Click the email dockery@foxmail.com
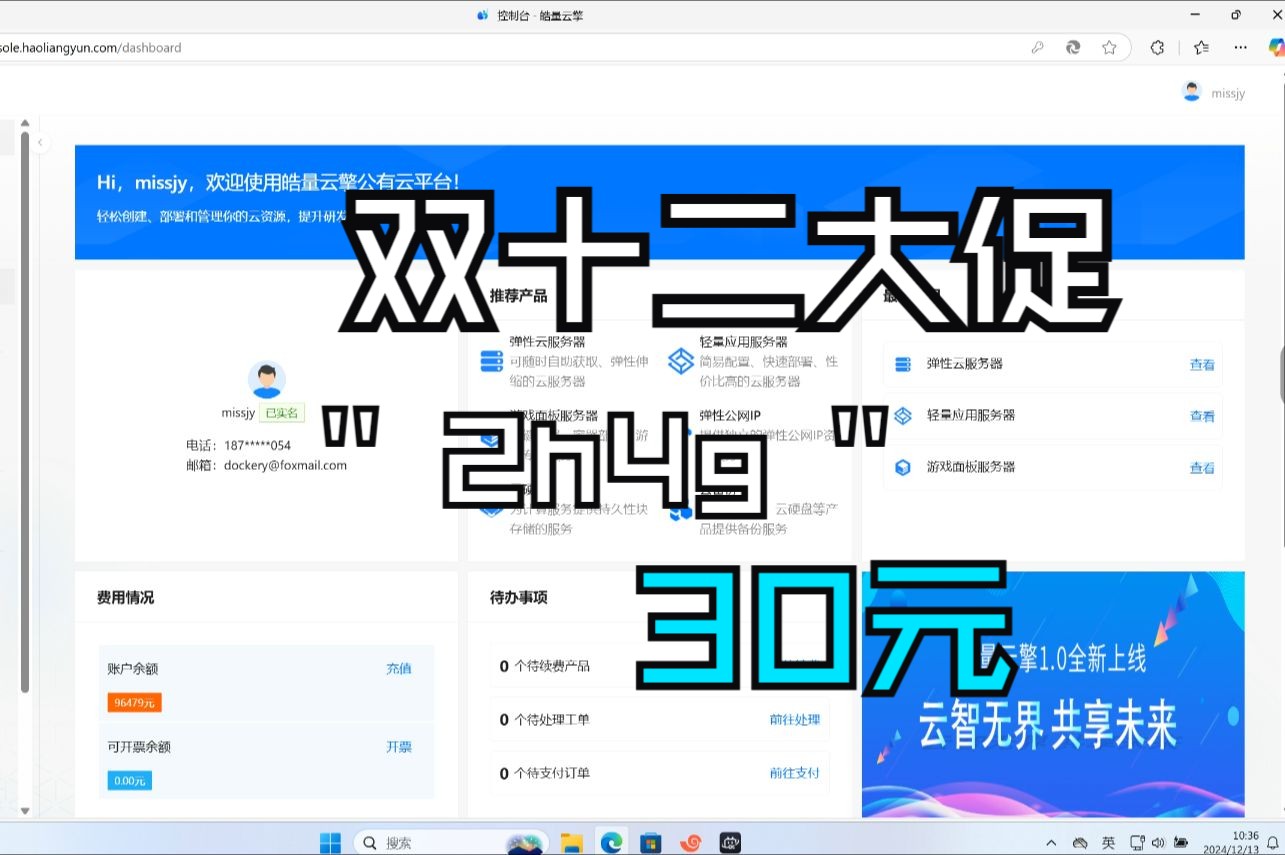Screen dimensions: 1285x855 click(x=285, y=465)
